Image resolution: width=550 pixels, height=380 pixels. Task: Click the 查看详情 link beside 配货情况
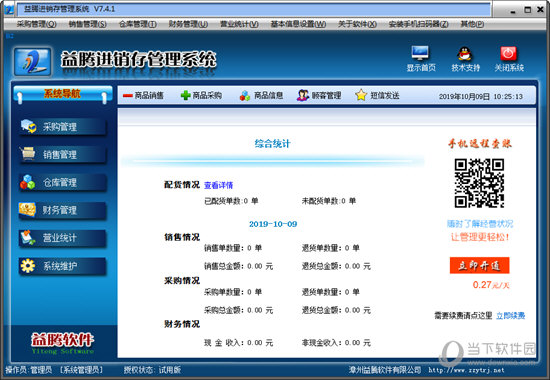pyautogui.click(x=219, y=185)
